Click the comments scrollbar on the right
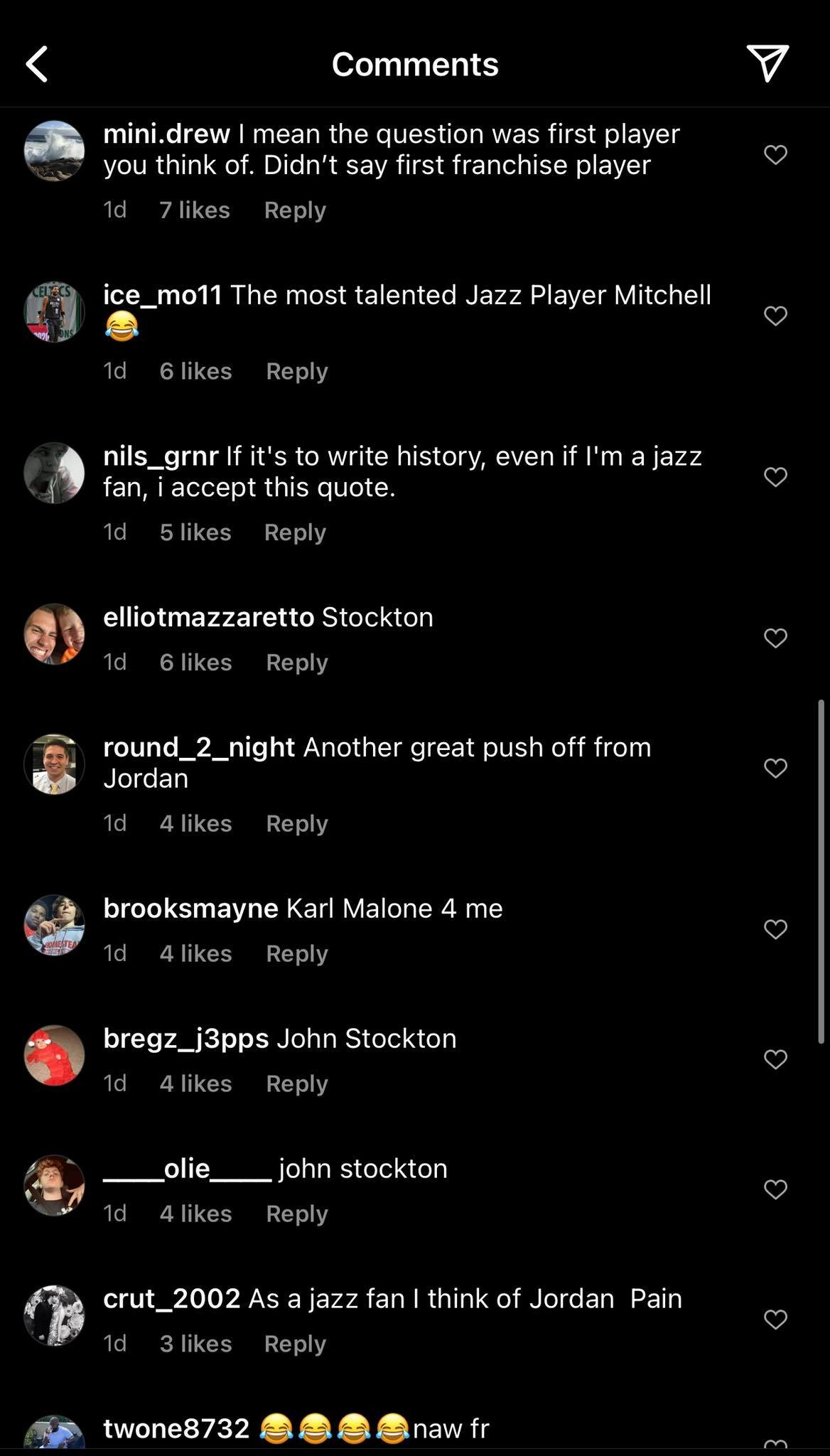Image resolution: width=830 pixels, height=1456 pixels. click(x=821, y=872)
